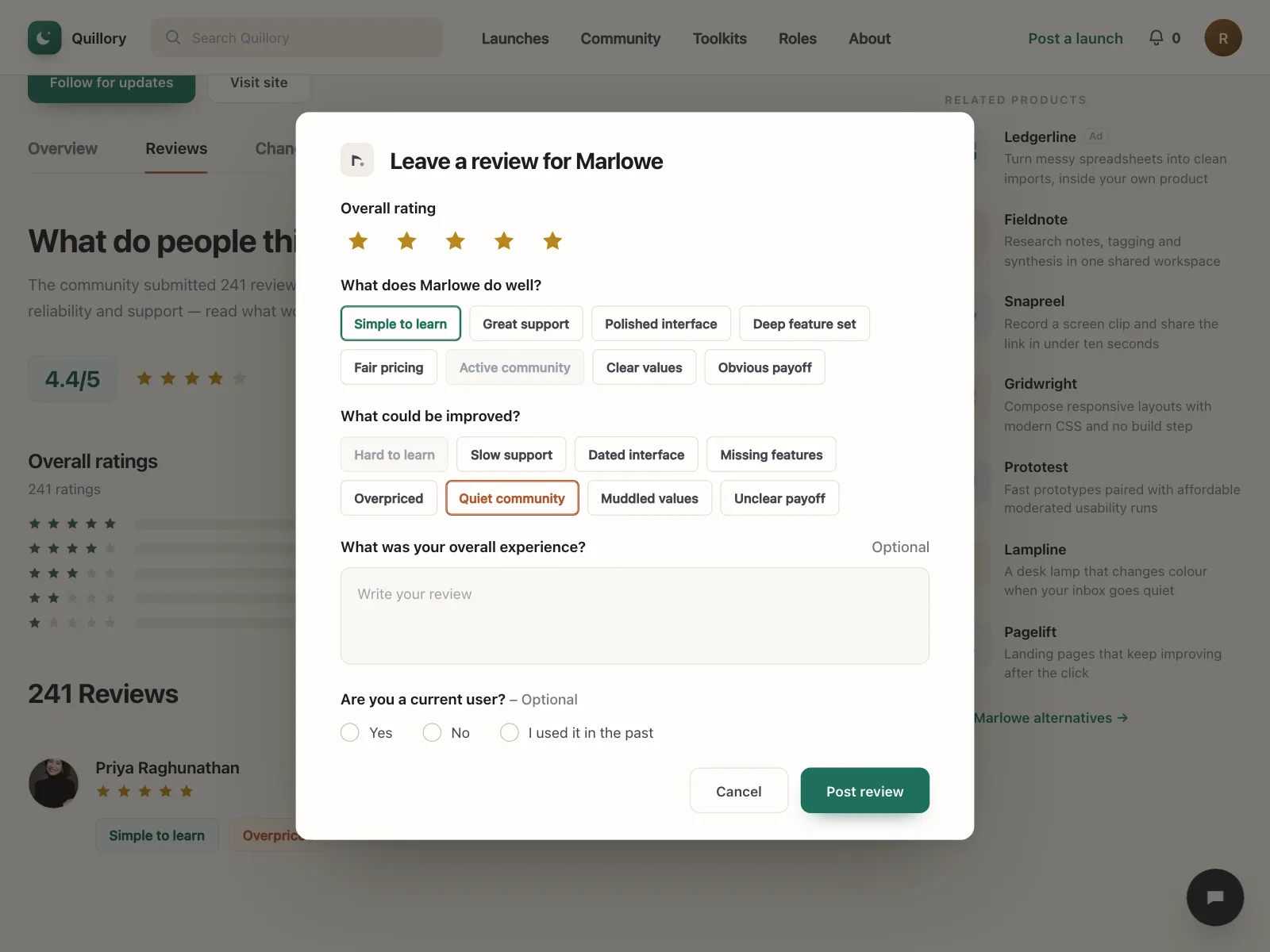Image resolution: width=1270 pixels, height=952 pixels.
Task: Toggle the Clear values tag
Action: [645, 367]
